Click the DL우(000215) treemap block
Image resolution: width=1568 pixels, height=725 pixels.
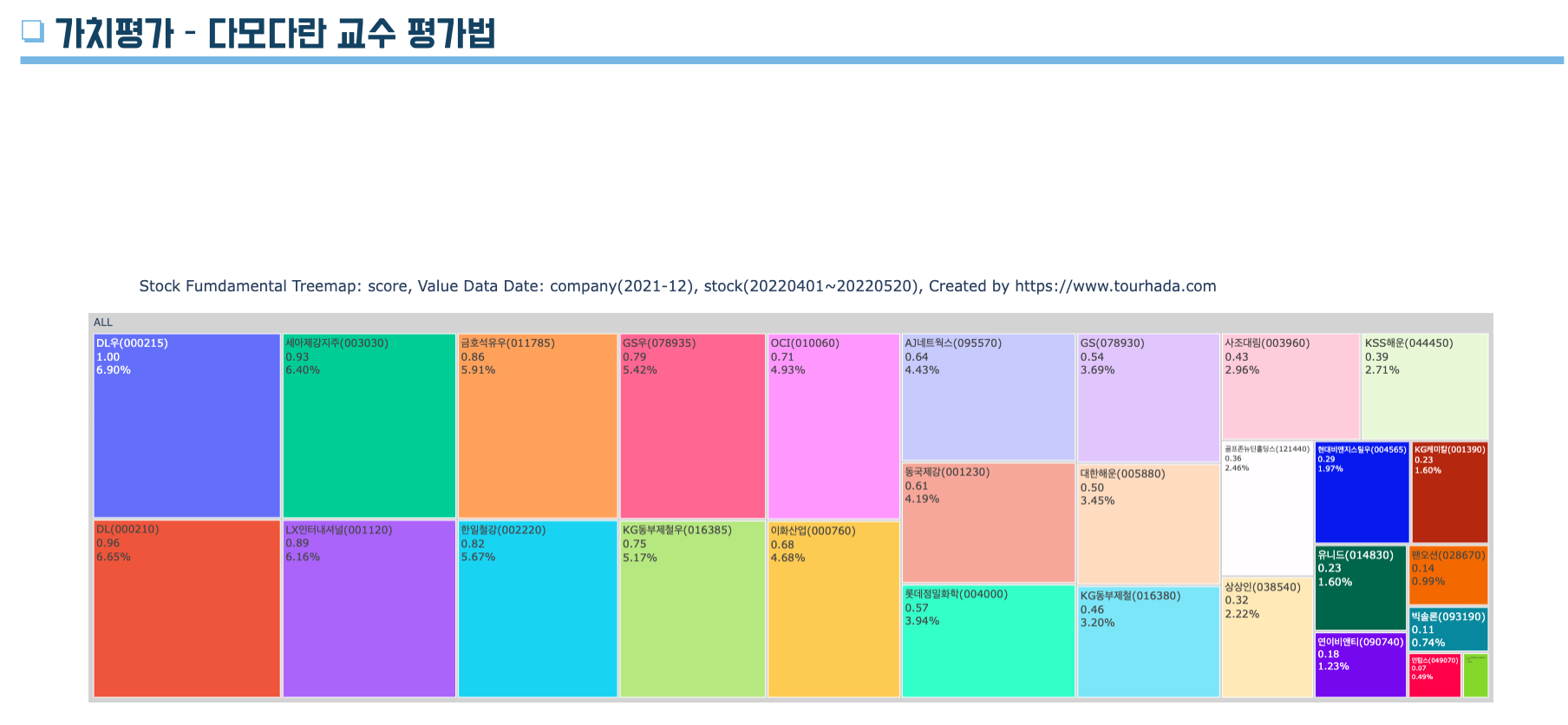(186, 426)
